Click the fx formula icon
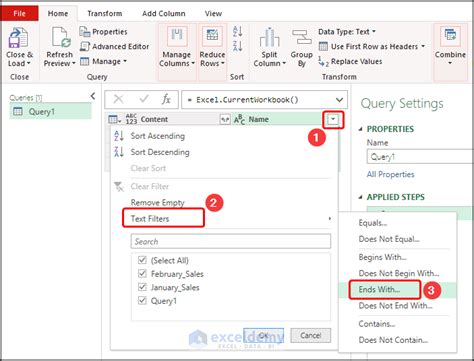Image resolution: width=474 pixels, height=361 pixels. [166, 99]
